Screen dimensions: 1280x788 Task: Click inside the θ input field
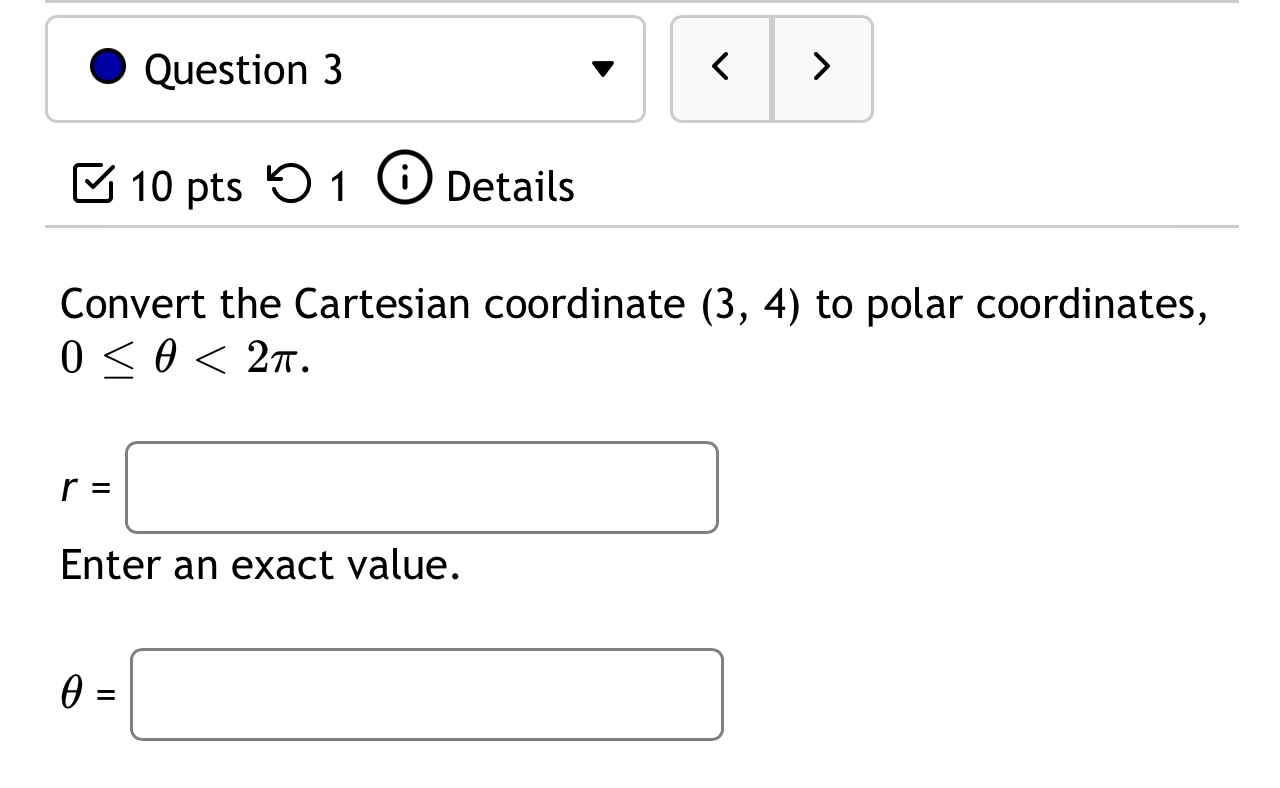[x=426, y=694]
